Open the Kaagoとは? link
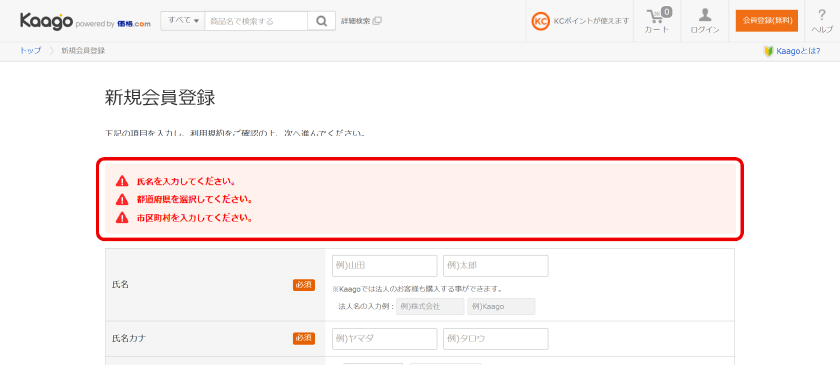Screen dimensions: 840x365 798,51
